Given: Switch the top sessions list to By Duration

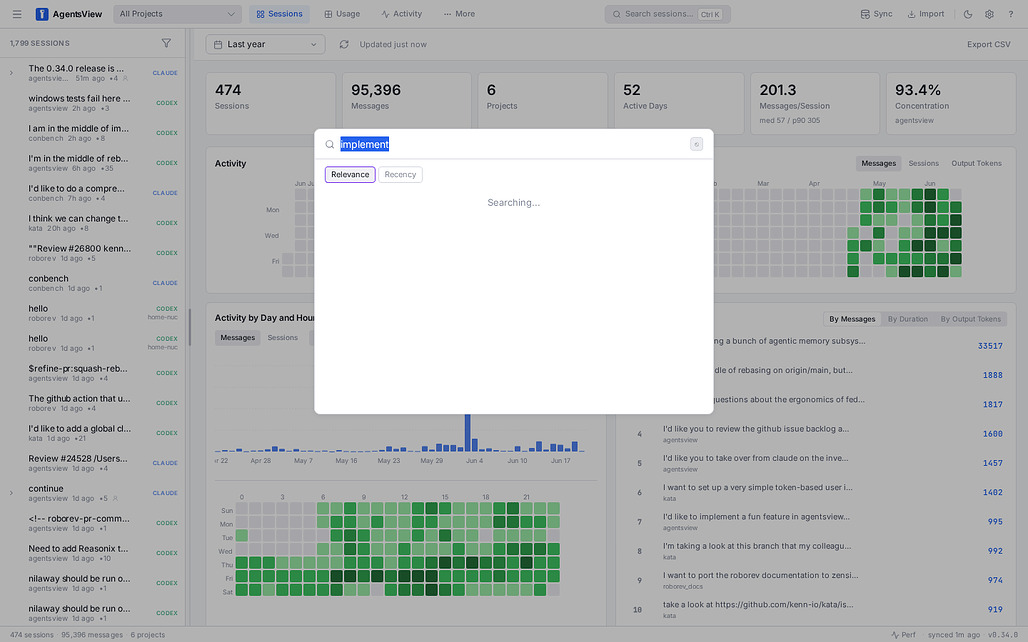Looking at the screenshot, I should (907, 319).
